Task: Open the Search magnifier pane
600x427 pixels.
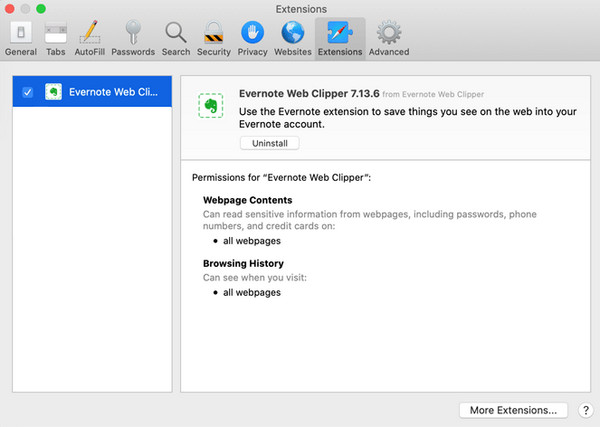Action: pyautogui.click(x=176, y=38)
